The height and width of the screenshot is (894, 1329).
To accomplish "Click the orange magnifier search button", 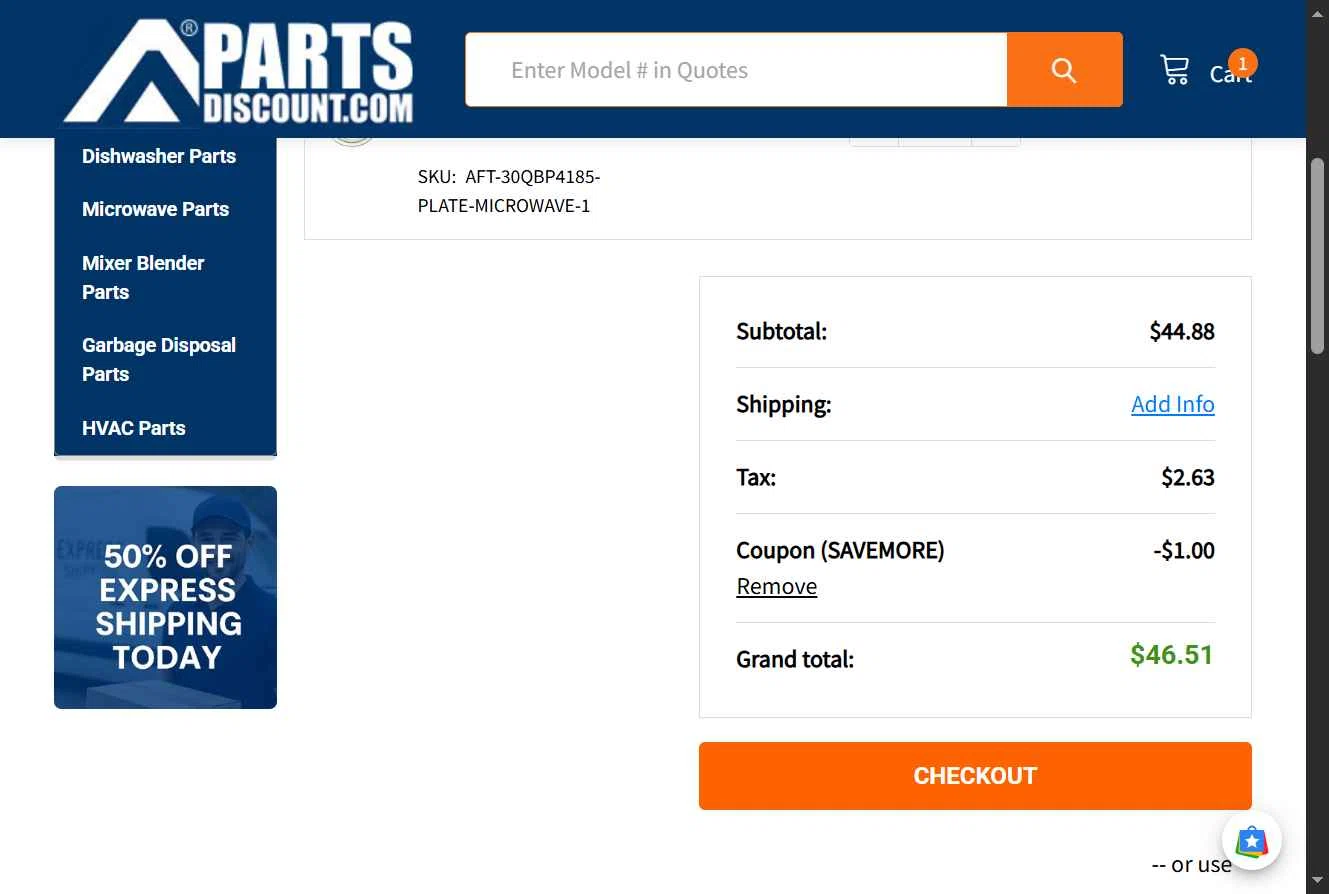I will 1064,70.
